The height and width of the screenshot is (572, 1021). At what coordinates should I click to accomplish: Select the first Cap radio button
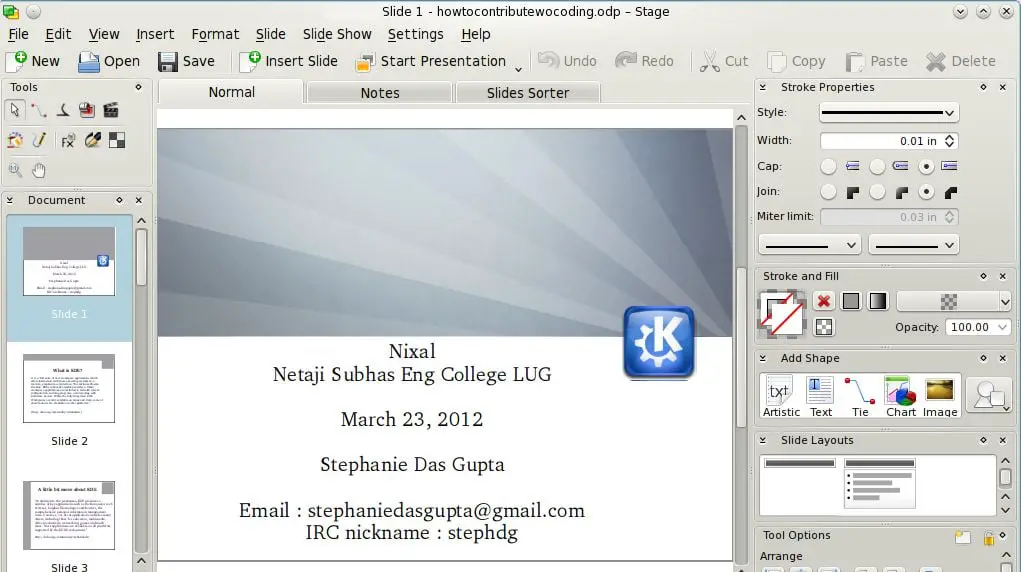(828, 166)
